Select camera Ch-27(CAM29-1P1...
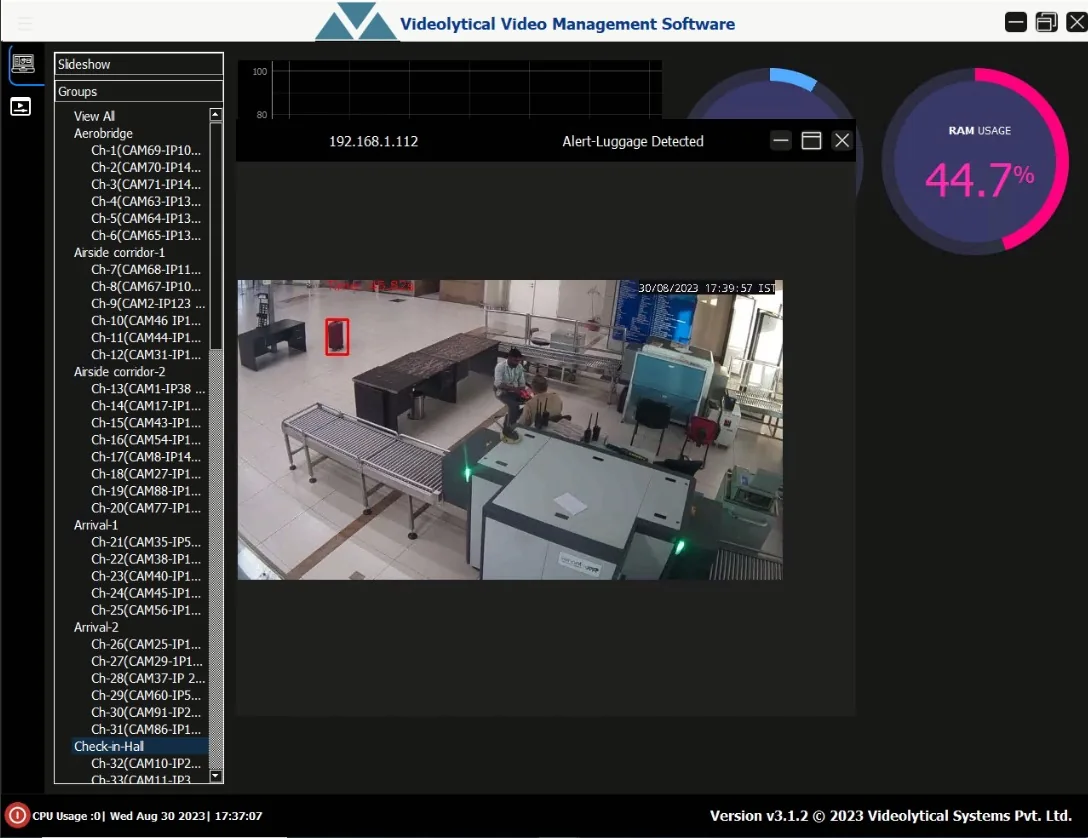The height and width of the screenshot is (838, 1088). pyautogui.click(x=146, y=661)
